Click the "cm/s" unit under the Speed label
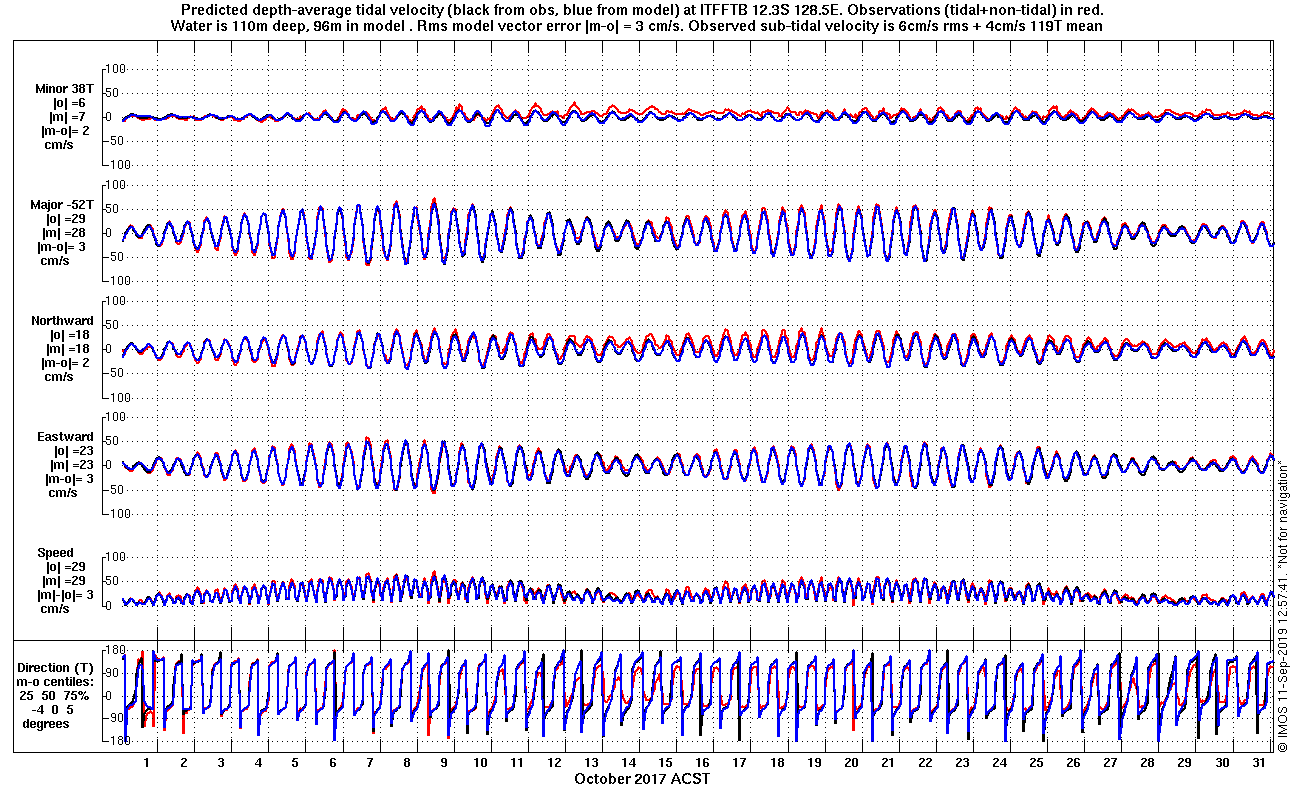The height and width of the screenshot is (800, 1300). [54, 608]
